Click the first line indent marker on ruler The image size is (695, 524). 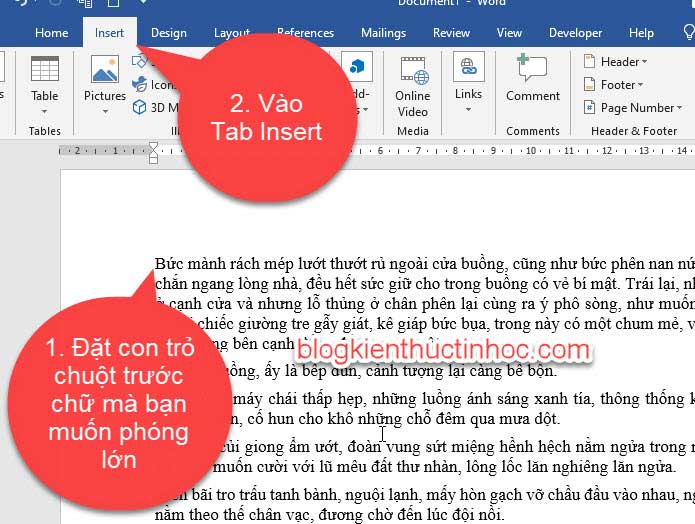153,146
